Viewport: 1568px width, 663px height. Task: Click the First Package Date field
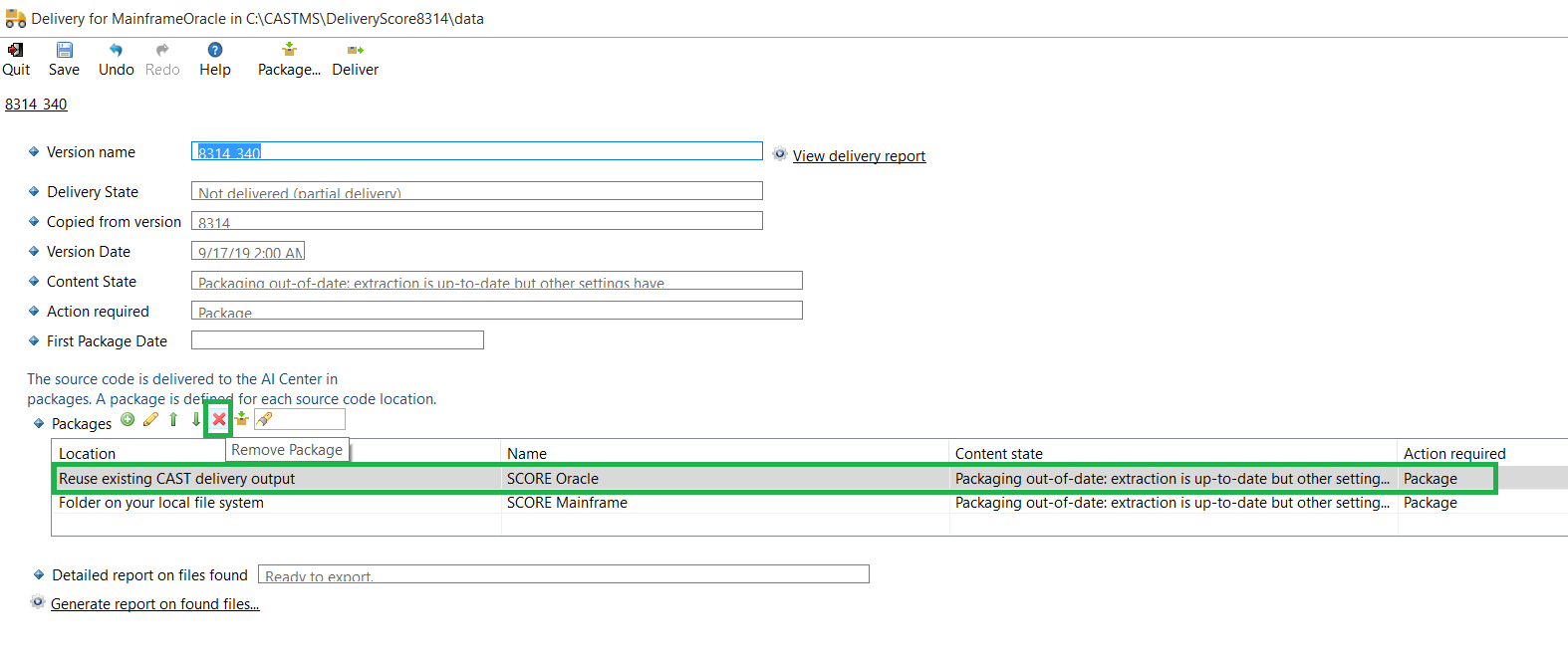pyautogui.click(x=337, y=340)
